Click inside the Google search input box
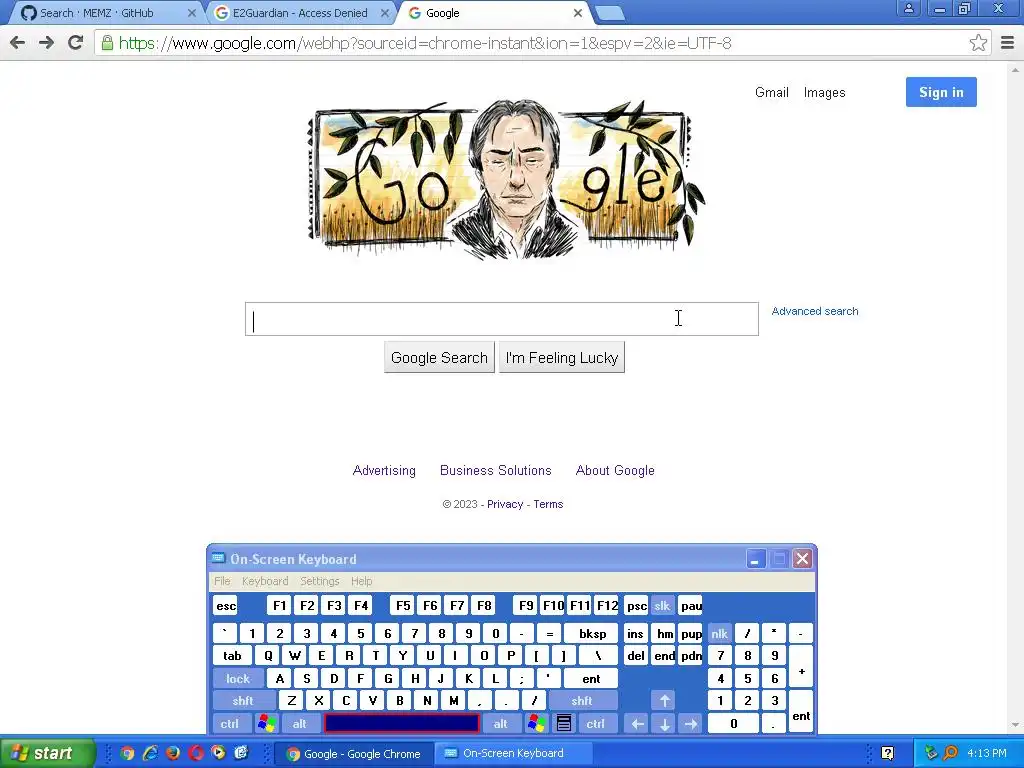The image size is (1024, 768). (x=502, y=319)
